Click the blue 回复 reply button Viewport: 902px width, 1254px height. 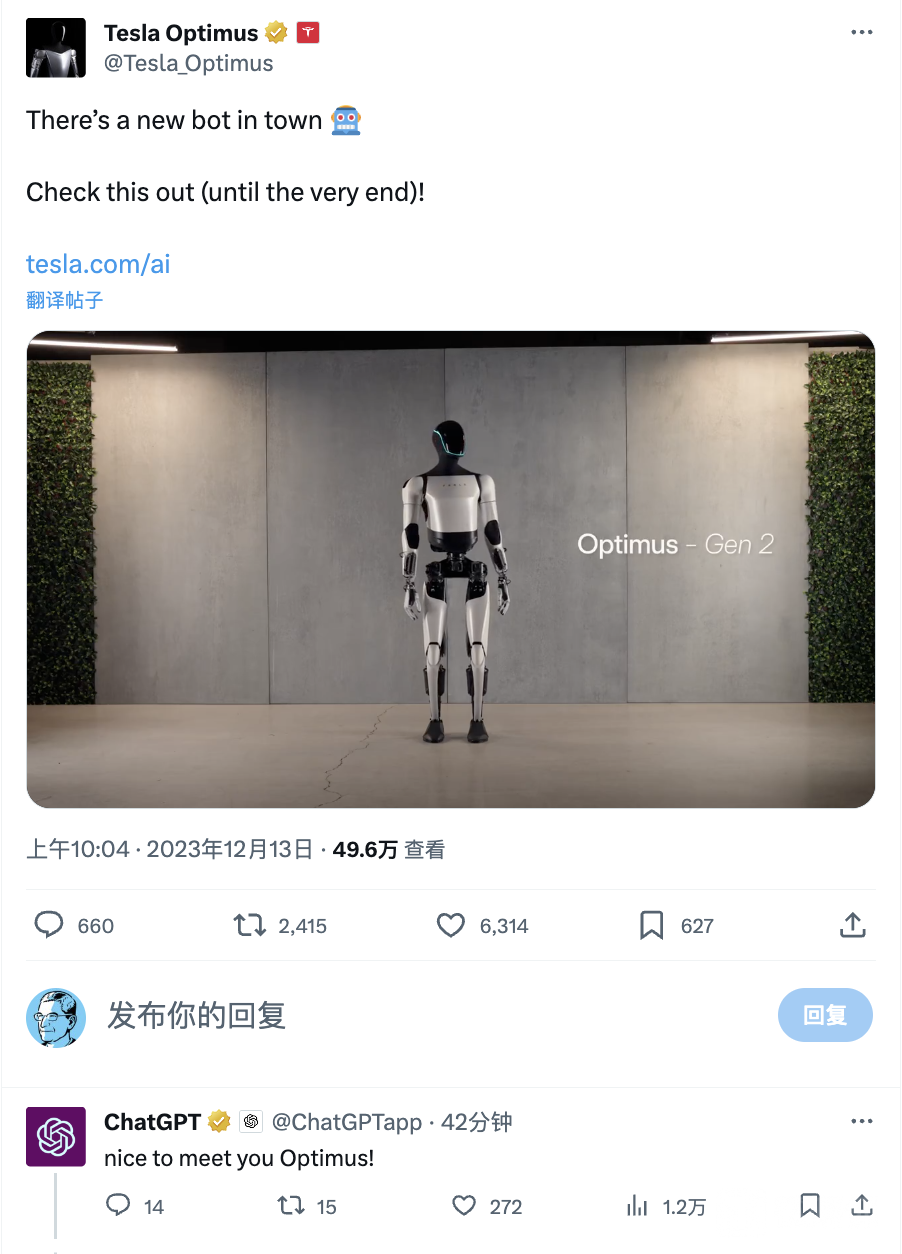(825, 1016)
